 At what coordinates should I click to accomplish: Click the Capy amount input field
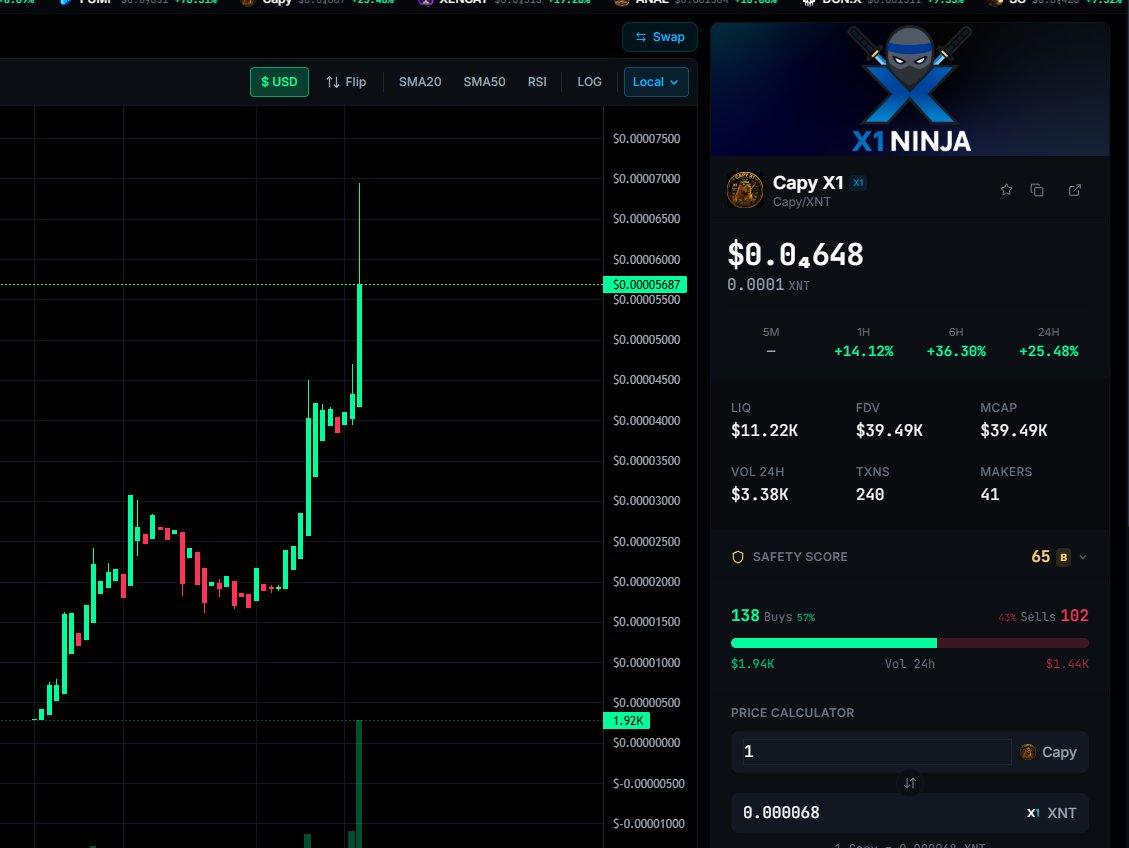(877, 752)
